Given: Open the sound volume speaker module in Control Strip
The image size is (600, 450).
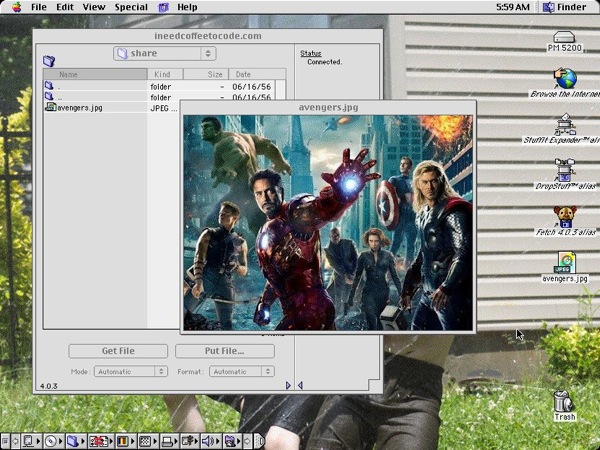Looking at the screenshot, I should (x=211, y=441).
